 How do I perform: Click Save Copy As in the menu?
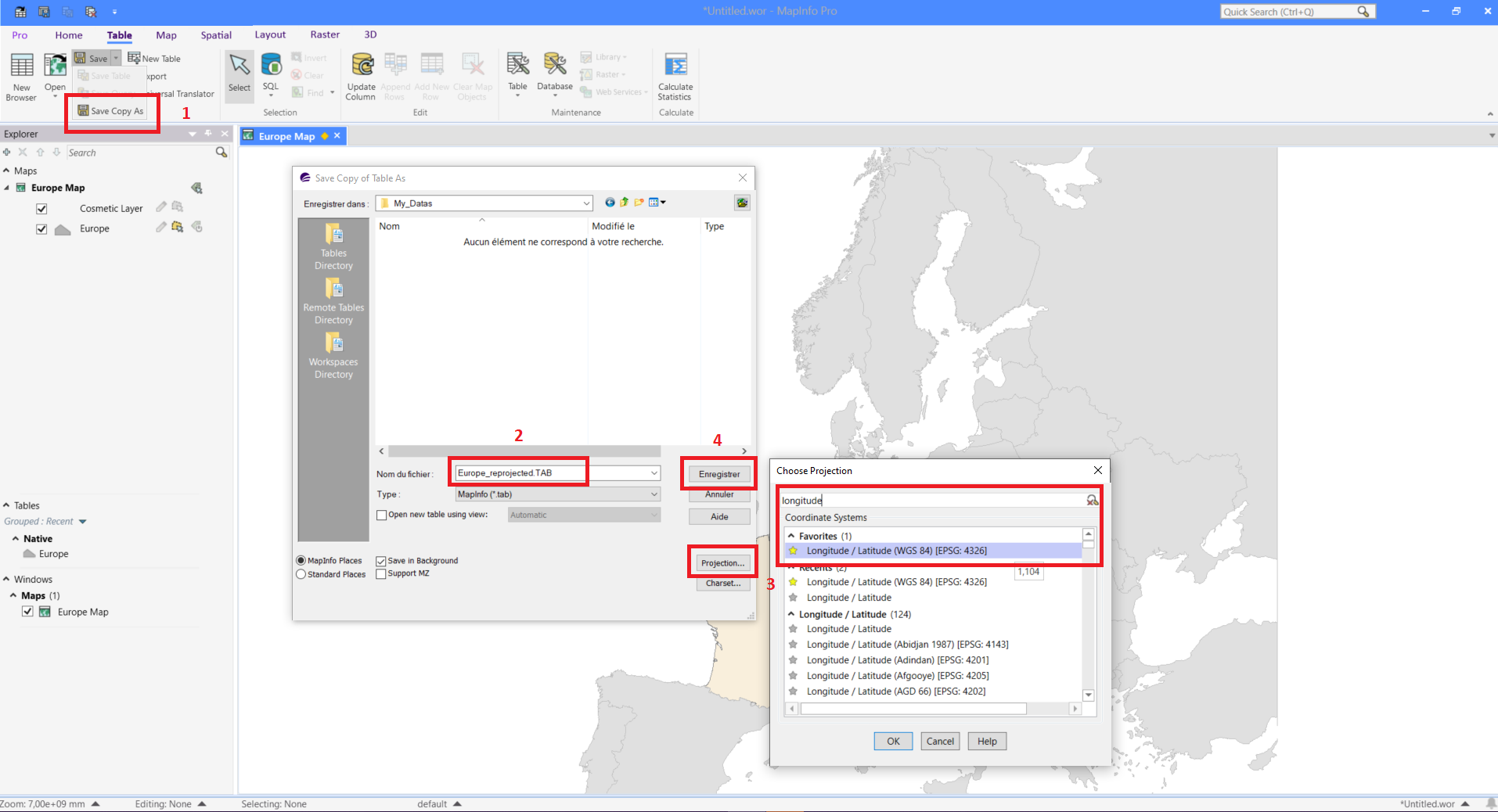pyautogui.click(x=111, y=111)
